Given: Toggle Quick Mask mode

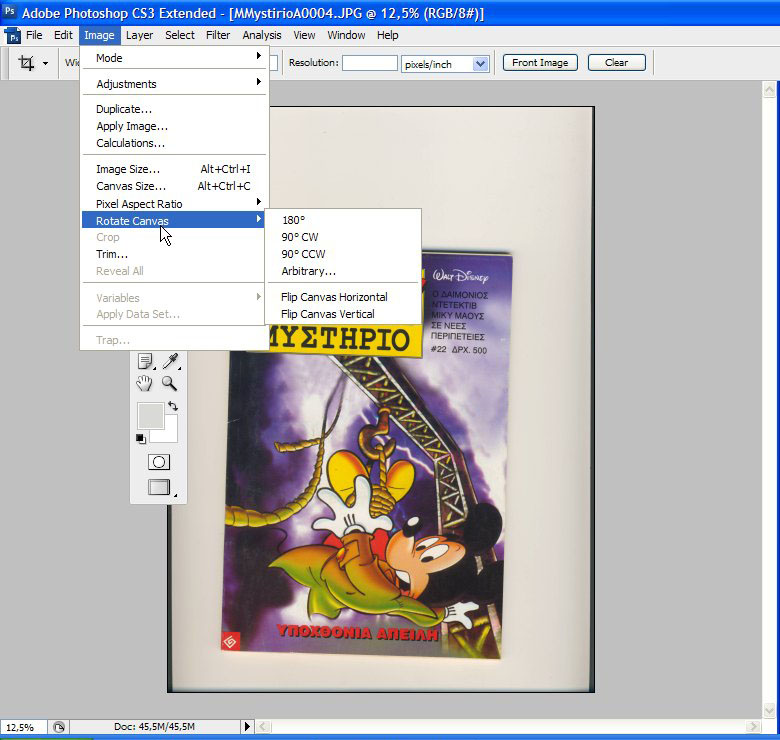Looking at the screenshot, I should pos(159,462).
